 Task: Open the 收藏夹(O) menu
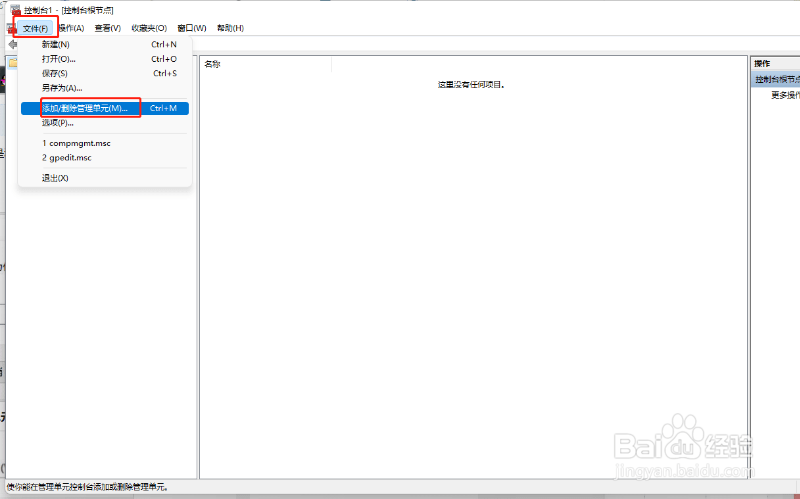coord(149,28)
